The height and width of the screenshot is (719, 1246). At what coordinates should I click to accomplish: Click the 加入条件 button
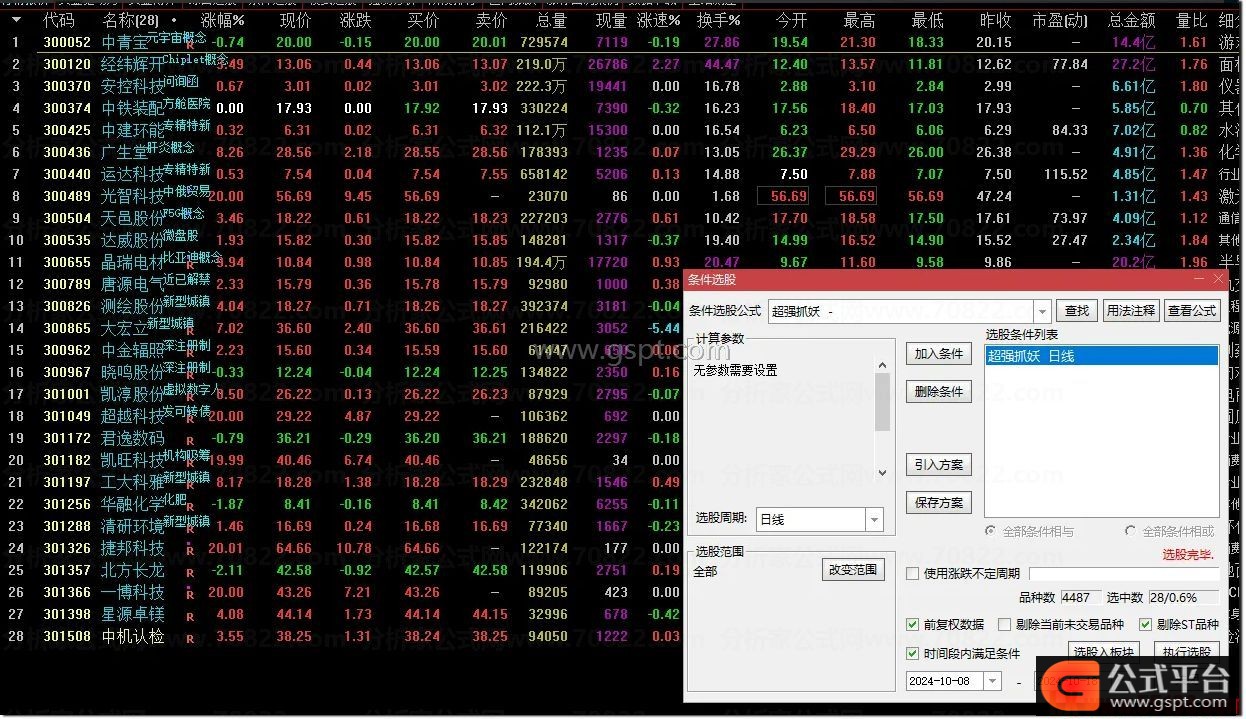click(939, 354)
